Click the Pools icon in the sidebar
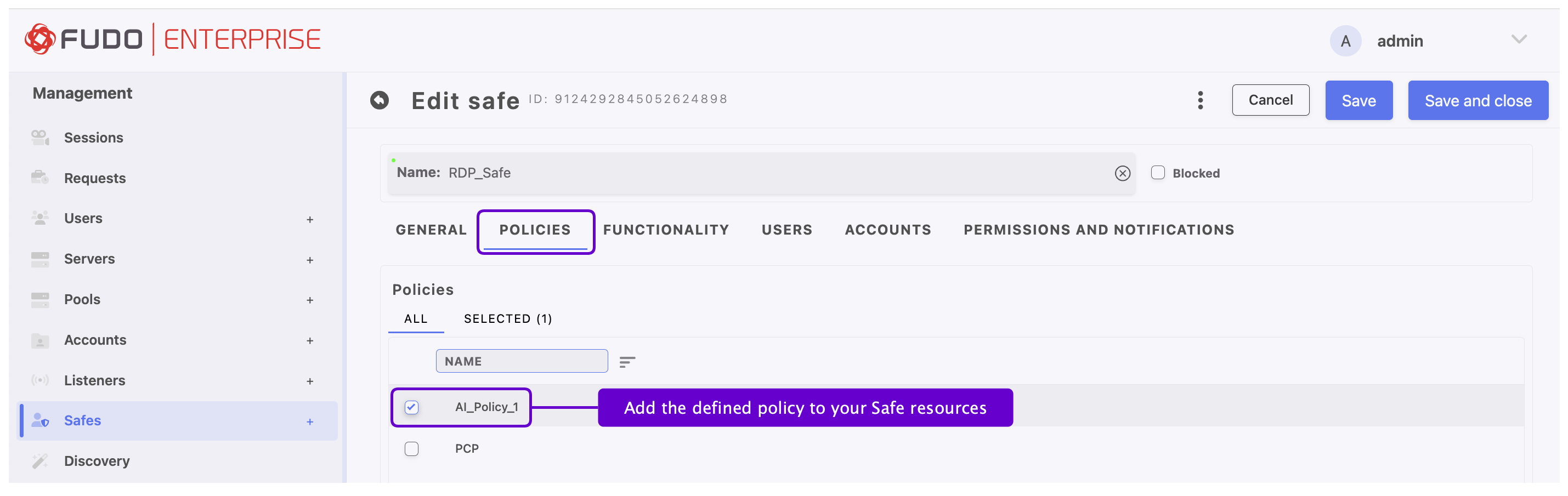1568x496 pixels. pos(39,299)
